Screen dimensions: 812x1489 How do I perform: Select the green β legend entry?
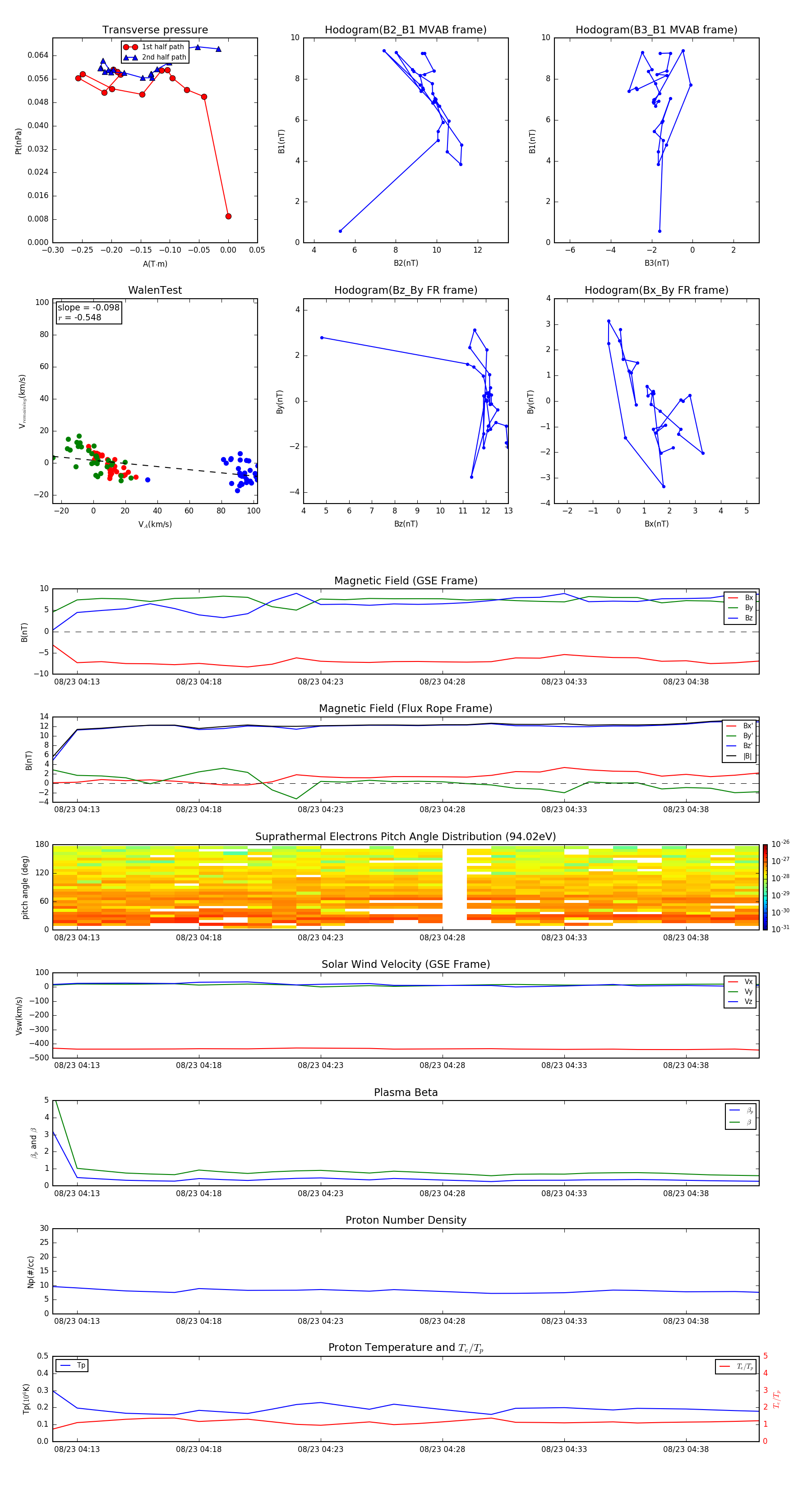[x=741, y=1122]
